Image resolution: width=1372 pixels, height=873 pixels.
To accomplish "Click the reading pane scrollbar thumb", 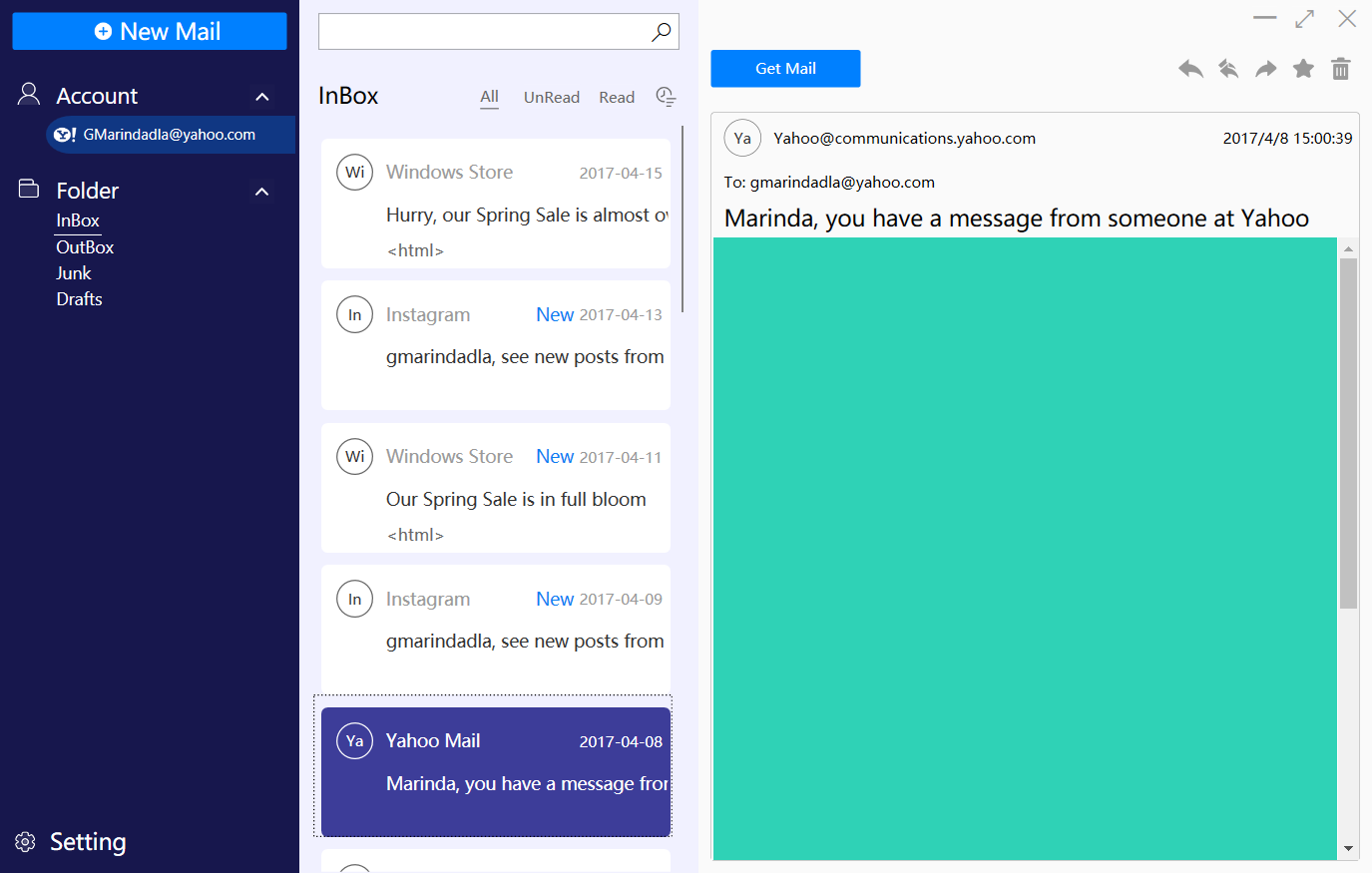I will (1348, 433).
